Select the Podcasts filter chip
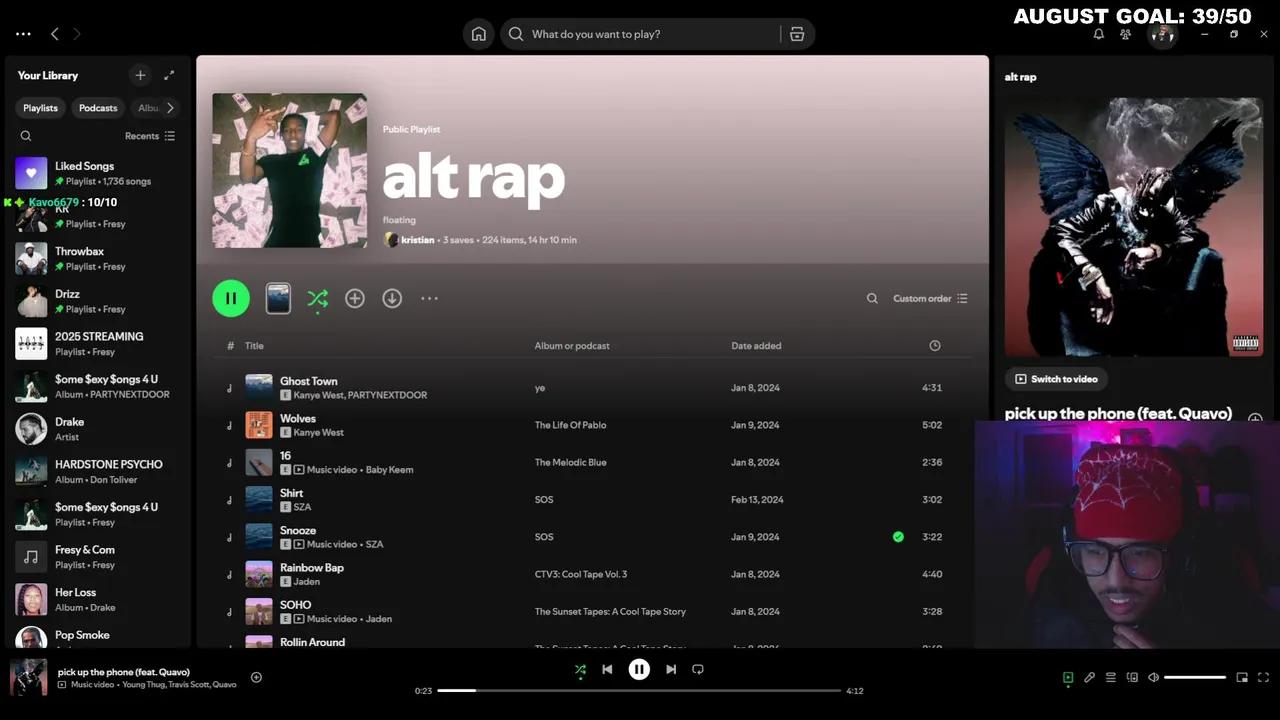 click(98, 108)
